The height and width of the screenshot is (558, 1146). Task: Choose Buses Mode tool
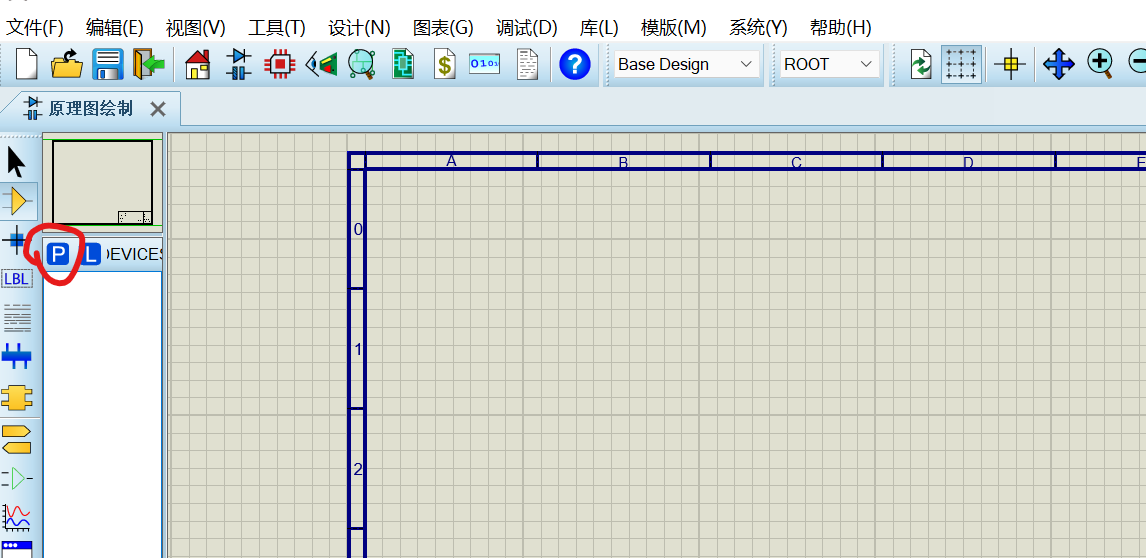coord(17,358)
